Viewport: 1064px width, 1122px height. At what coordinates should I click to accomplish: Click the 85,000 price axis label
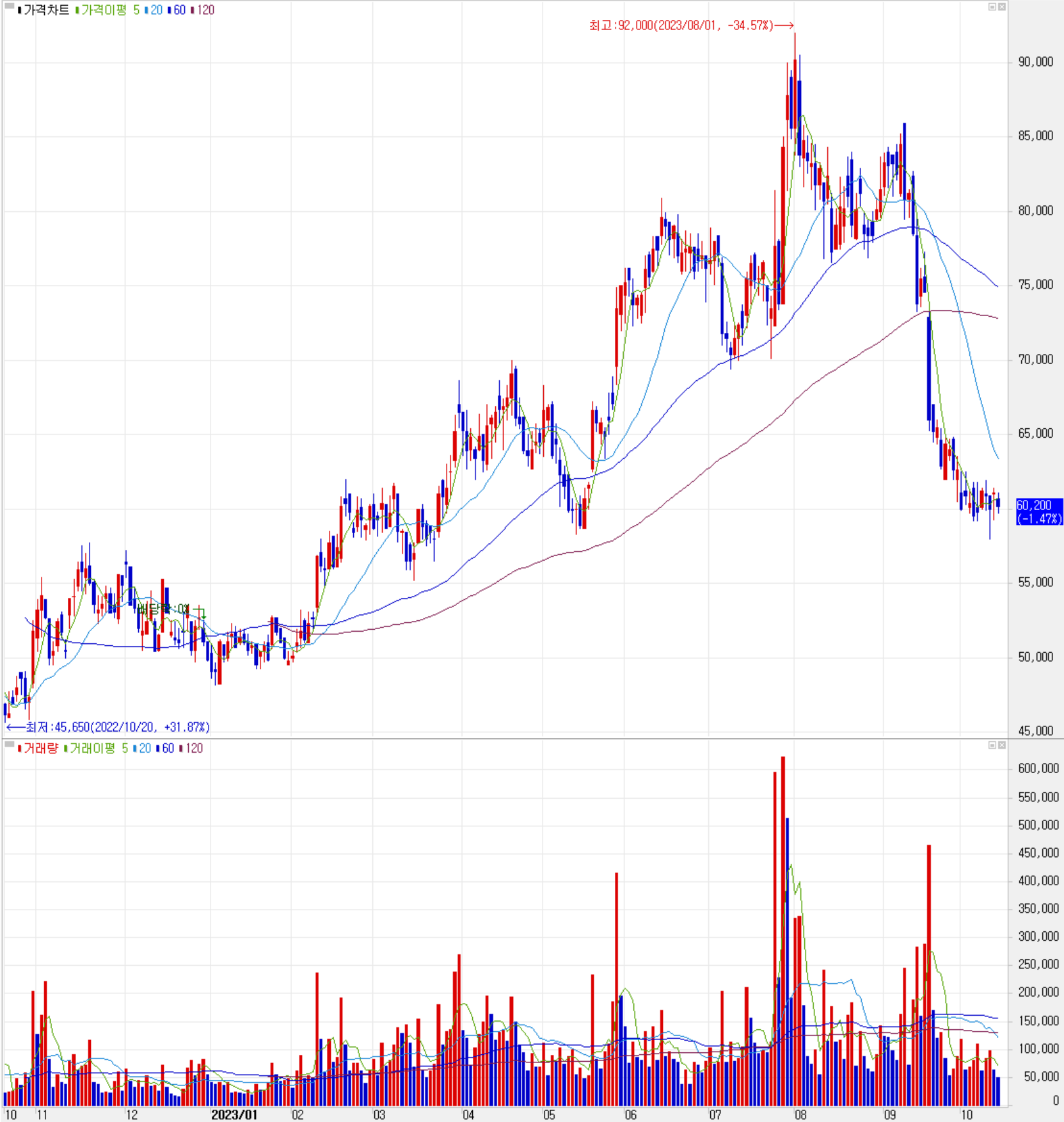[x=1035, y=136]
